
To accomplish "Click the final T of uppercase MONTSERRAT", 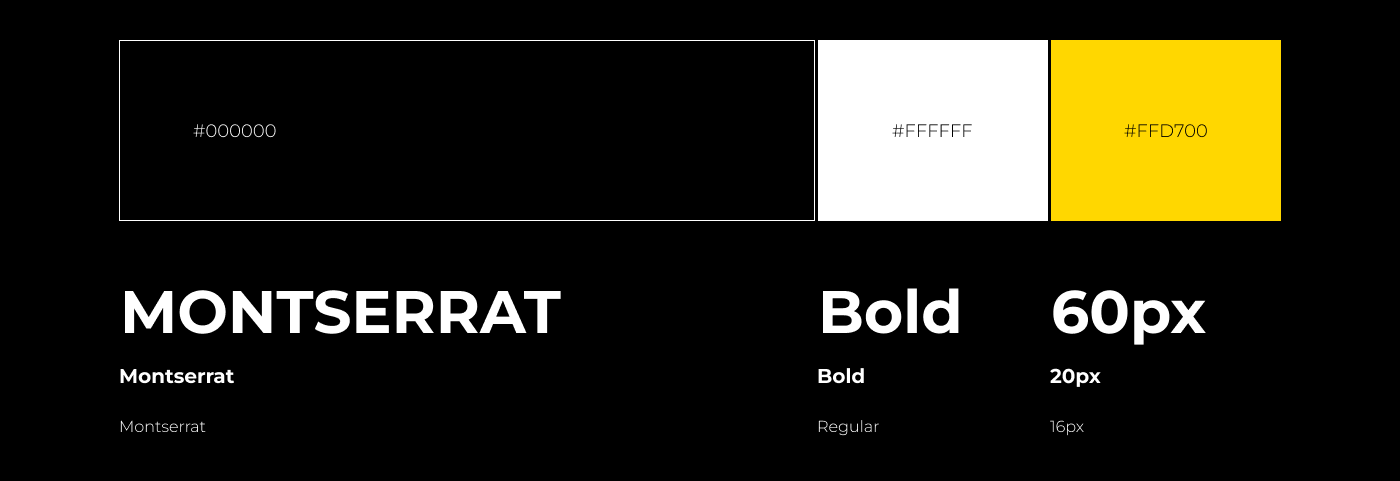I will (541, 313).
